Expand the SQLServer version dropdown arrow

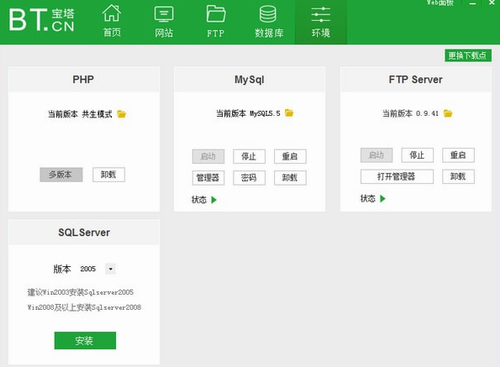pyautogui.click(x=111, y=269)
